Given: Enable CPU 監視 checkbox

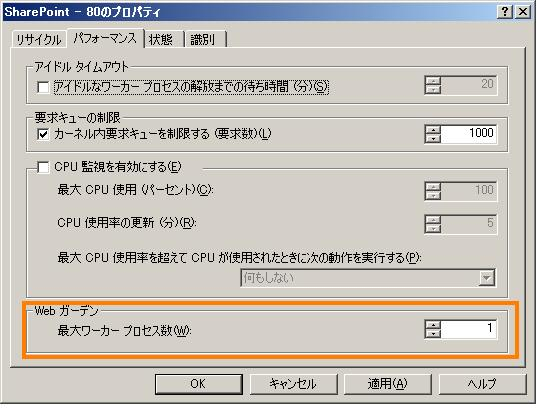Looking at the screenshot, I should 43,168.
